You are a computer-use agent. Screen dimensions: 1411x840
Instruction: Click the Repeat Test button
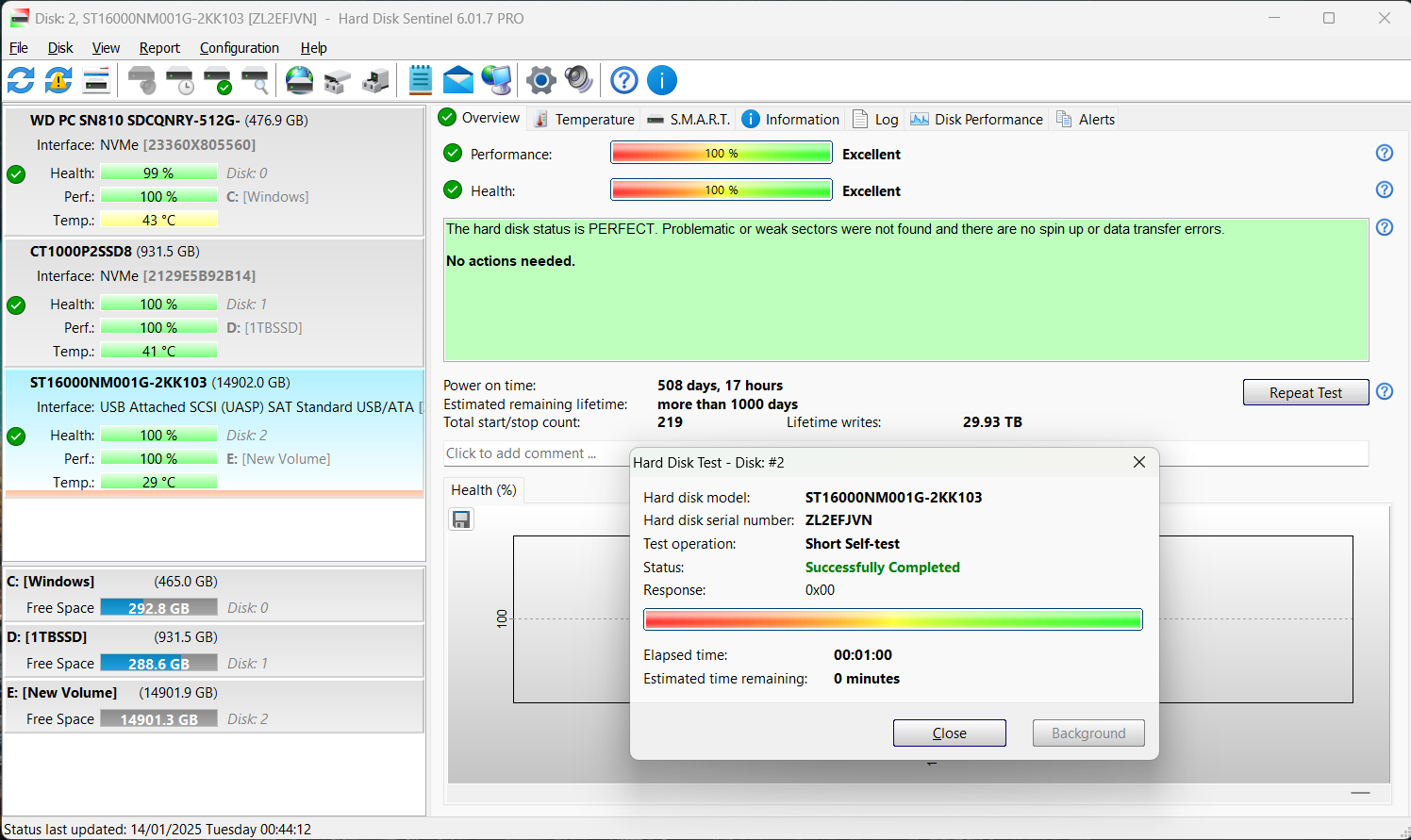click(1305, 392)
